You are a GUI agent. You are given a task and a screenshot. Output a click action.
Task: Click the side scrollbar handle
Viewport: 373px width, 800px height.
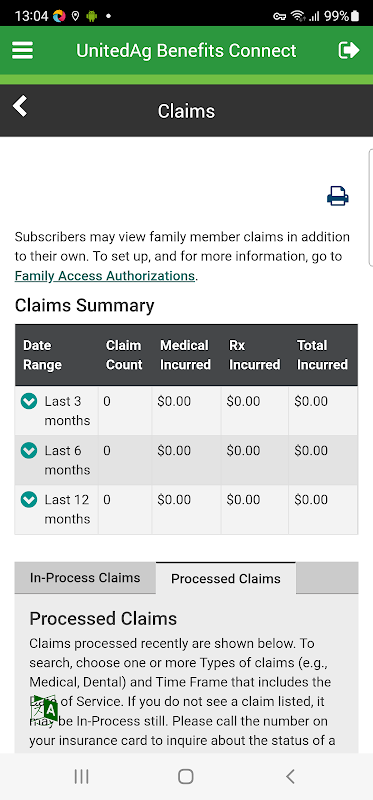tap(370, 208)
